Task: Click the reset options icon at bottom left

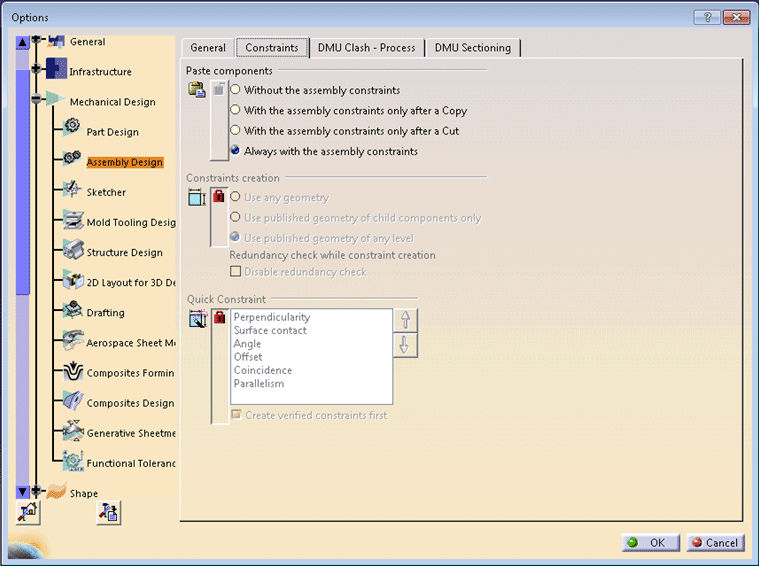Action: (28, 513)
